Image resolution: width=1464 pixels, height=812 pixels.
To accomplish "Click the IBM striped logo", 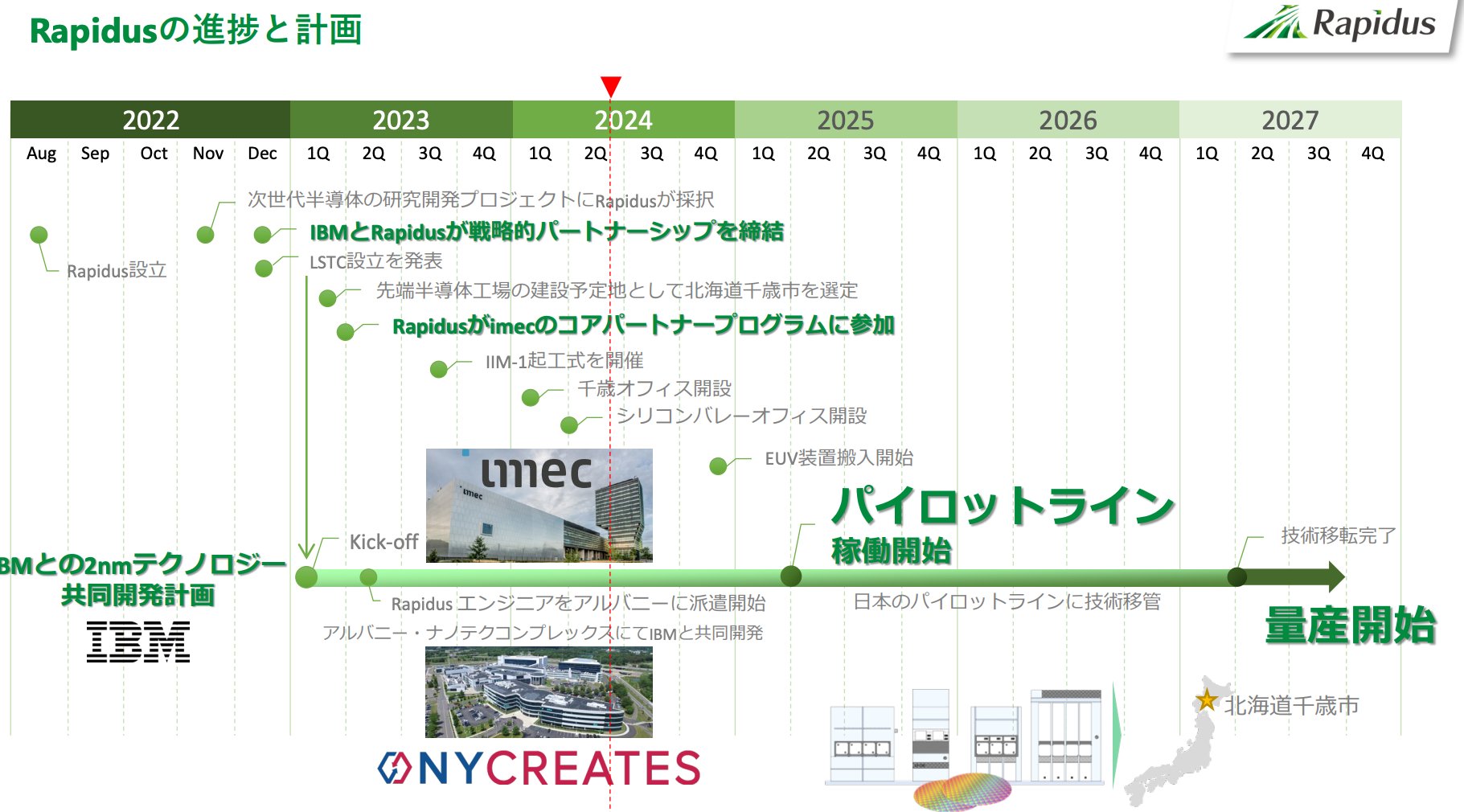I will [x=138, y=642].
